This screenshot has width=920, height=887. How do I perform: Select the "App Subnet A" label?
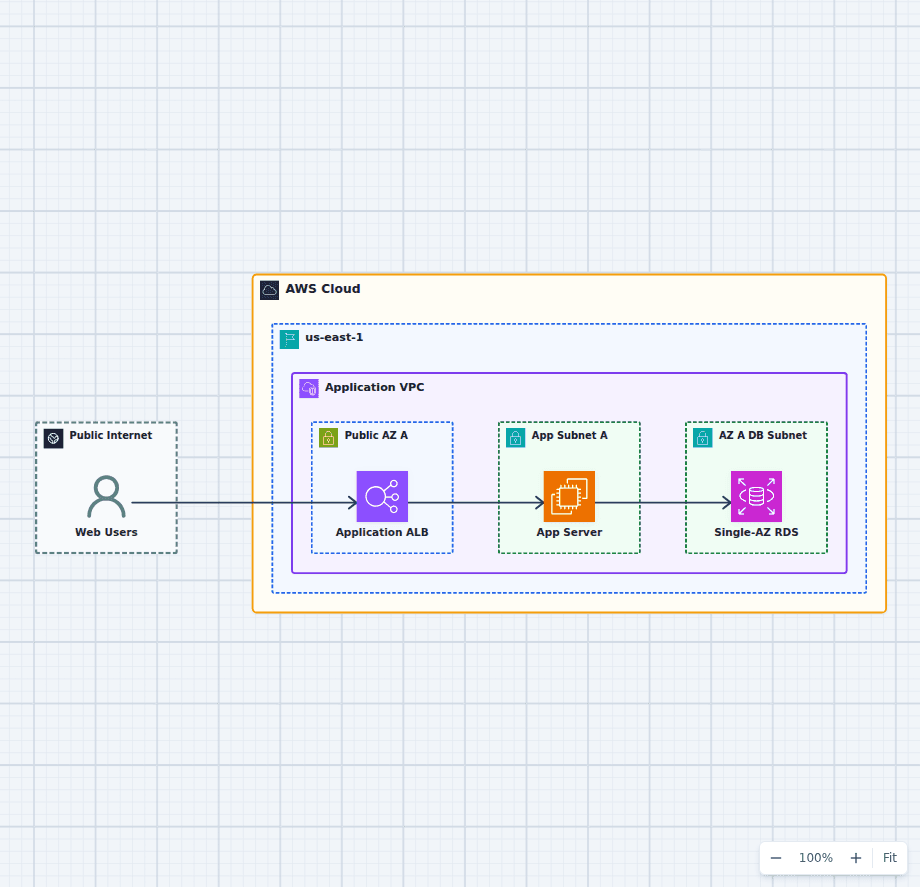[x=569, y=435]
